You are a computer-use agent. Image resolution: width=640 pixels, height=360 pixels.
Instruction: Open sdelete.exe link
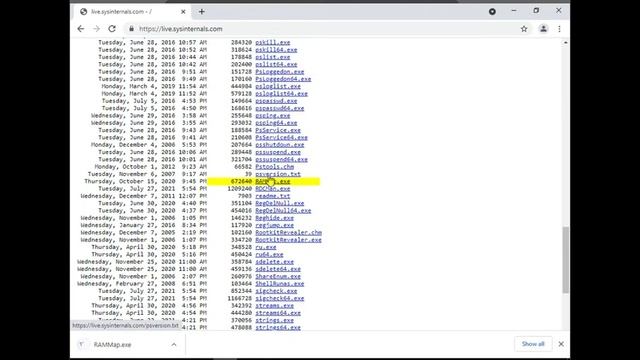tap(275, 262)
